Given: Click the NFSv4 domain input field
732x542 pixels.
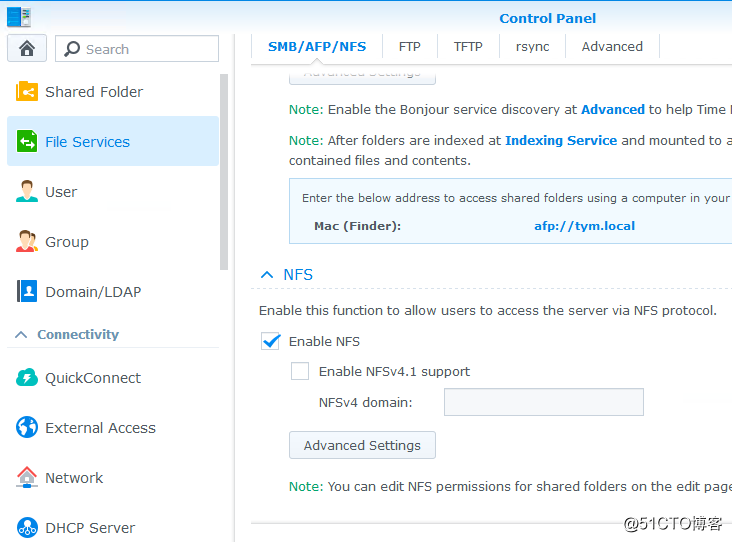Looking at the screenshot, I should pos(543,402).
